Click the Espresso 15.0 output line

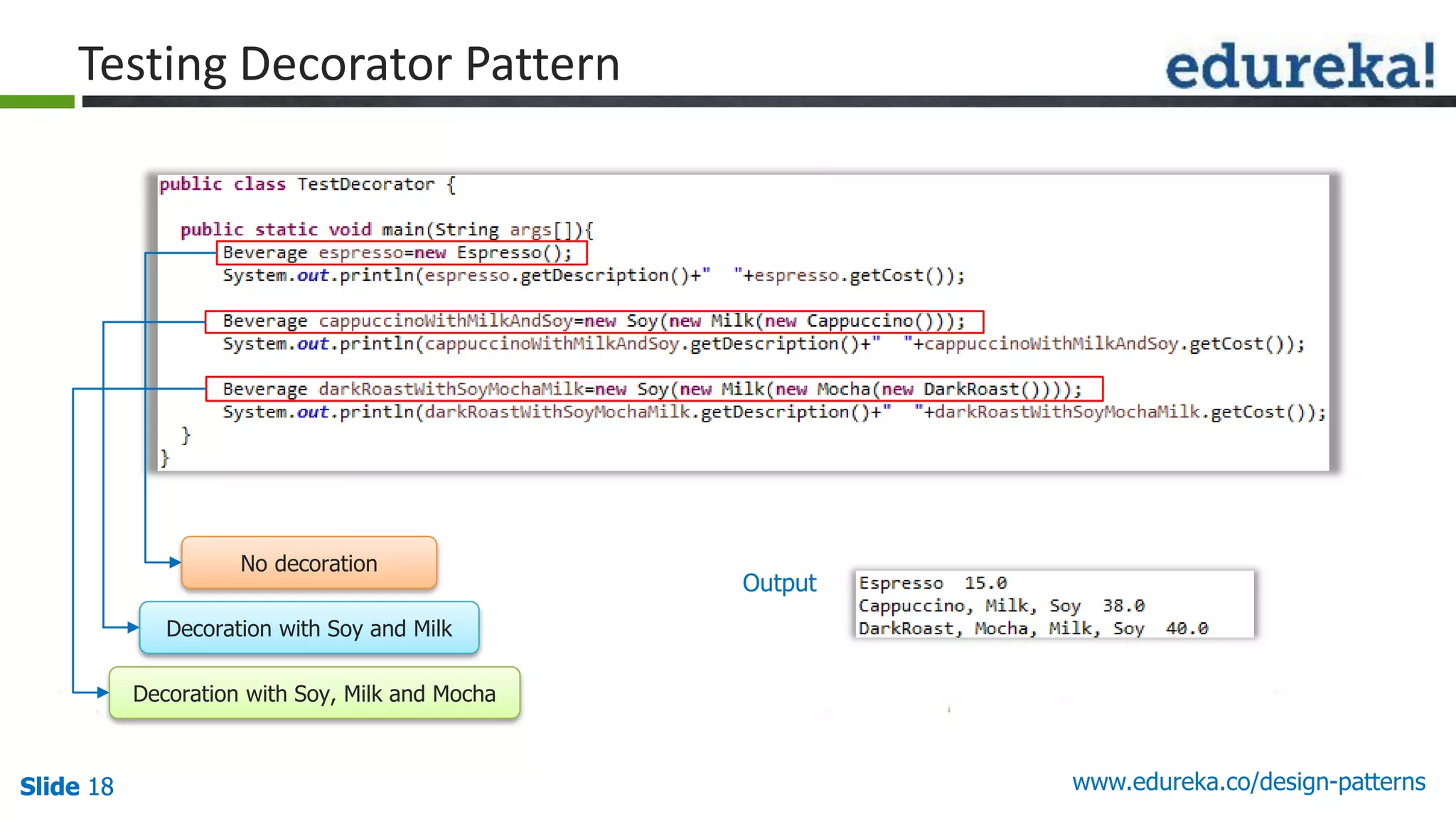click(932, 583)
